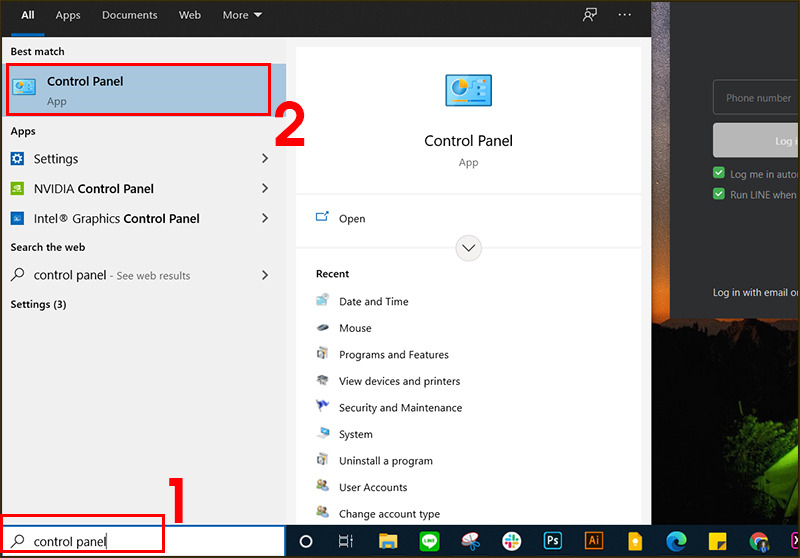
Task: Open the More filter dropdown
Action: (x=242, y=15)
